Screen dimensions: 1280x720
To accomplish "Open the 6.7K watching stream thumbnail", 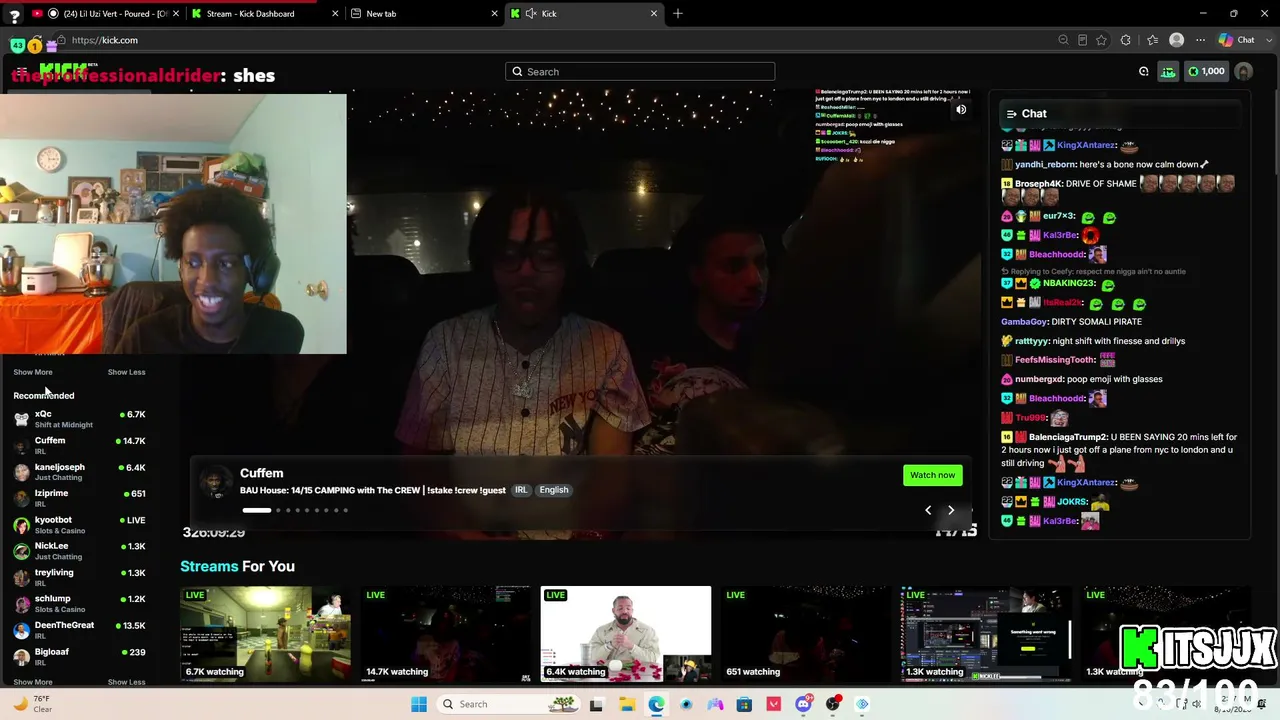I will (x=265, y=633).
